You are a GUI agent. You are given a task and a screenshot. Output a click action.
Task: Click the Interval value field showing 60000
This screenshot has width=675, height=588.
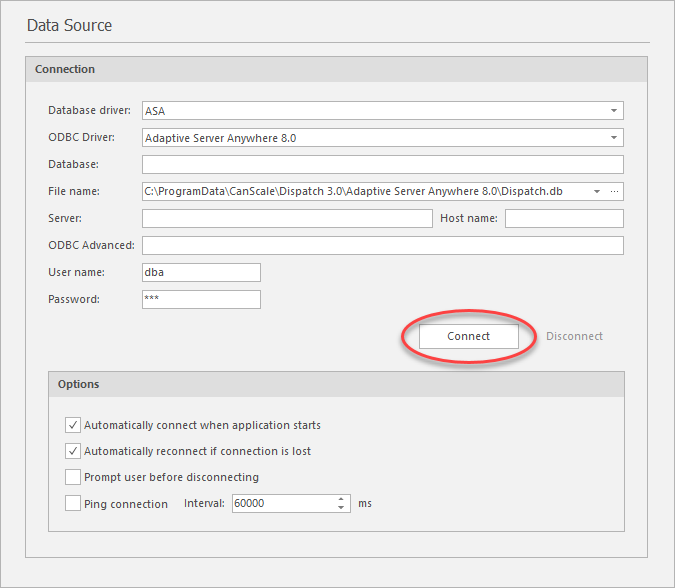tap(283, 504)
